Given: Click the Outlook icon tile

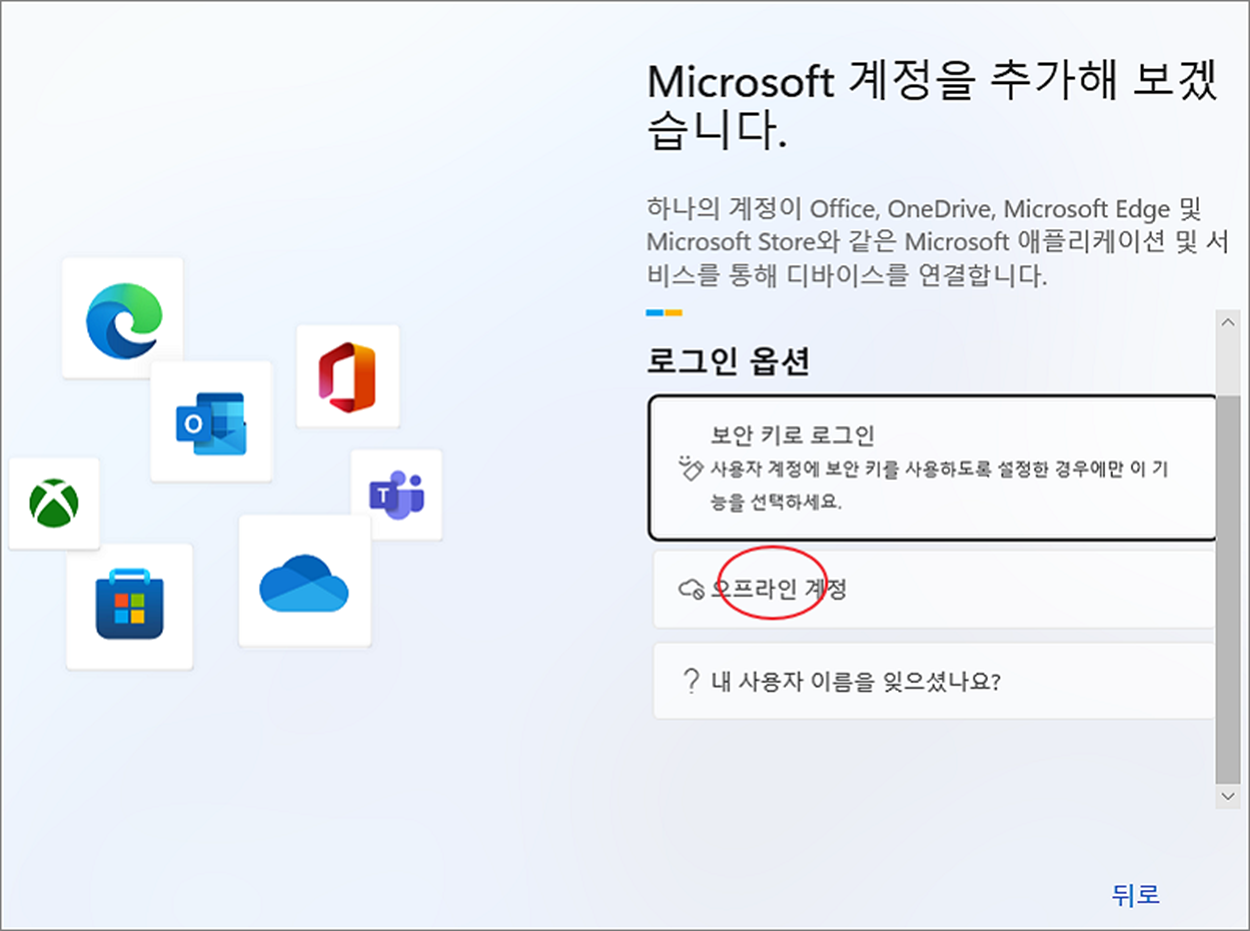Looking at the screenshot, I should [211, 422].
